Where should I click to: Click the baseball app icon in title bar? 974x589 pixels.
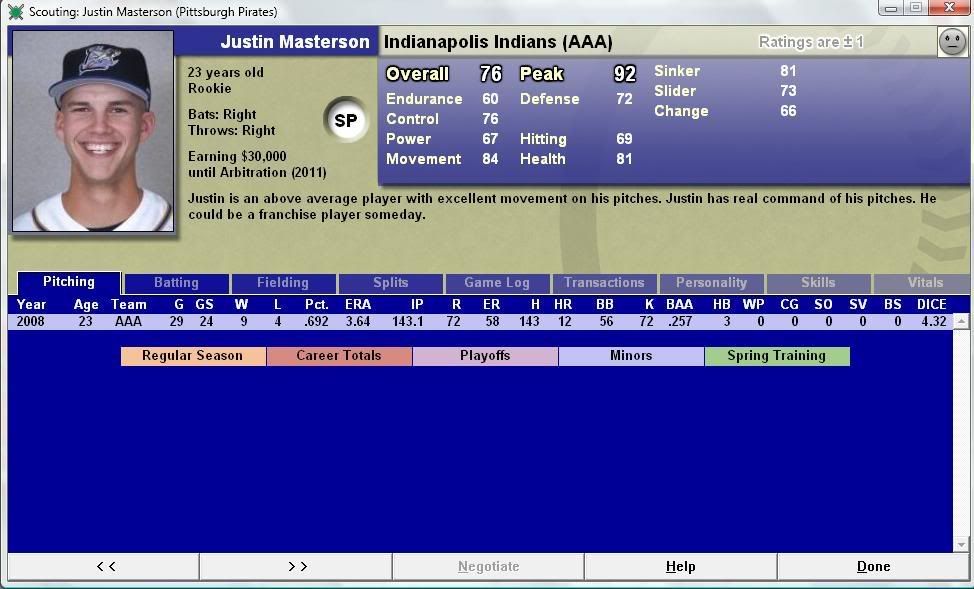tap(15, 12)
